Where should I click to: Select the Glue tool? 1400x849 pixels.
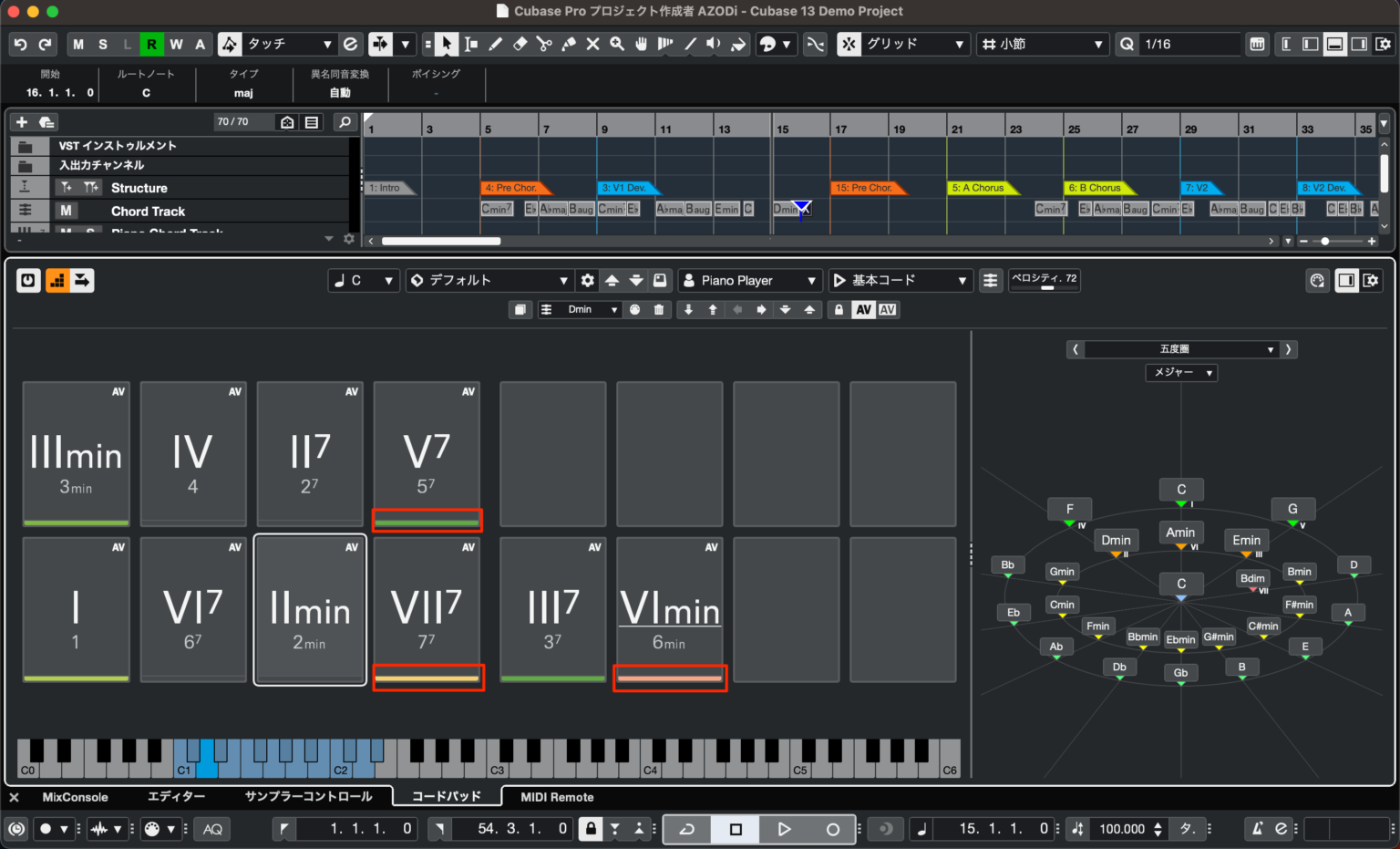[x=569, y=44]
